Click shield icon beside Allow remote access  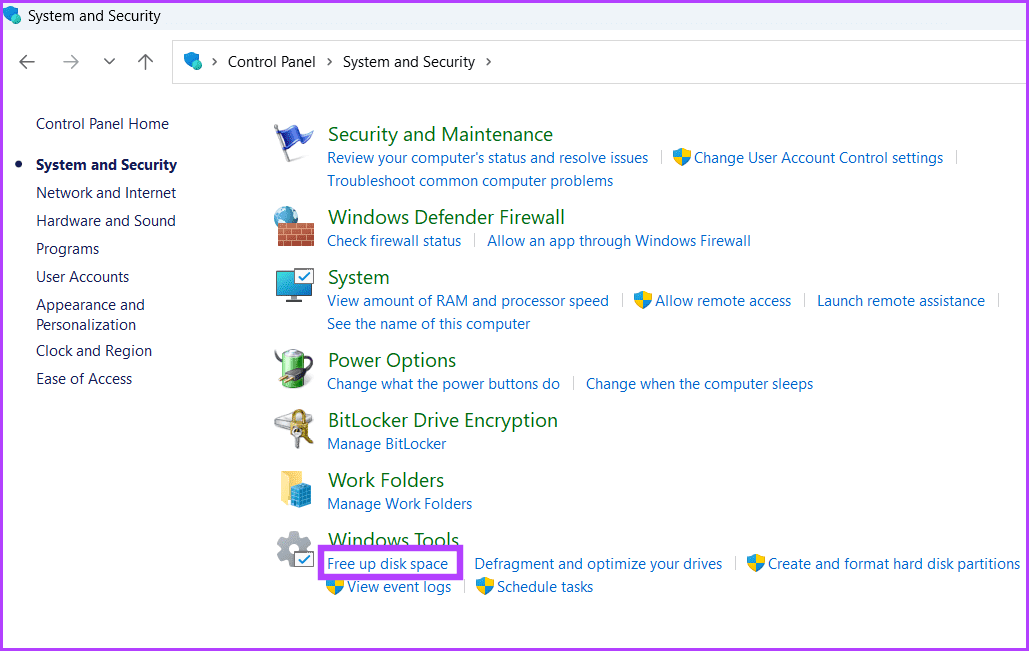pos(642,301)
